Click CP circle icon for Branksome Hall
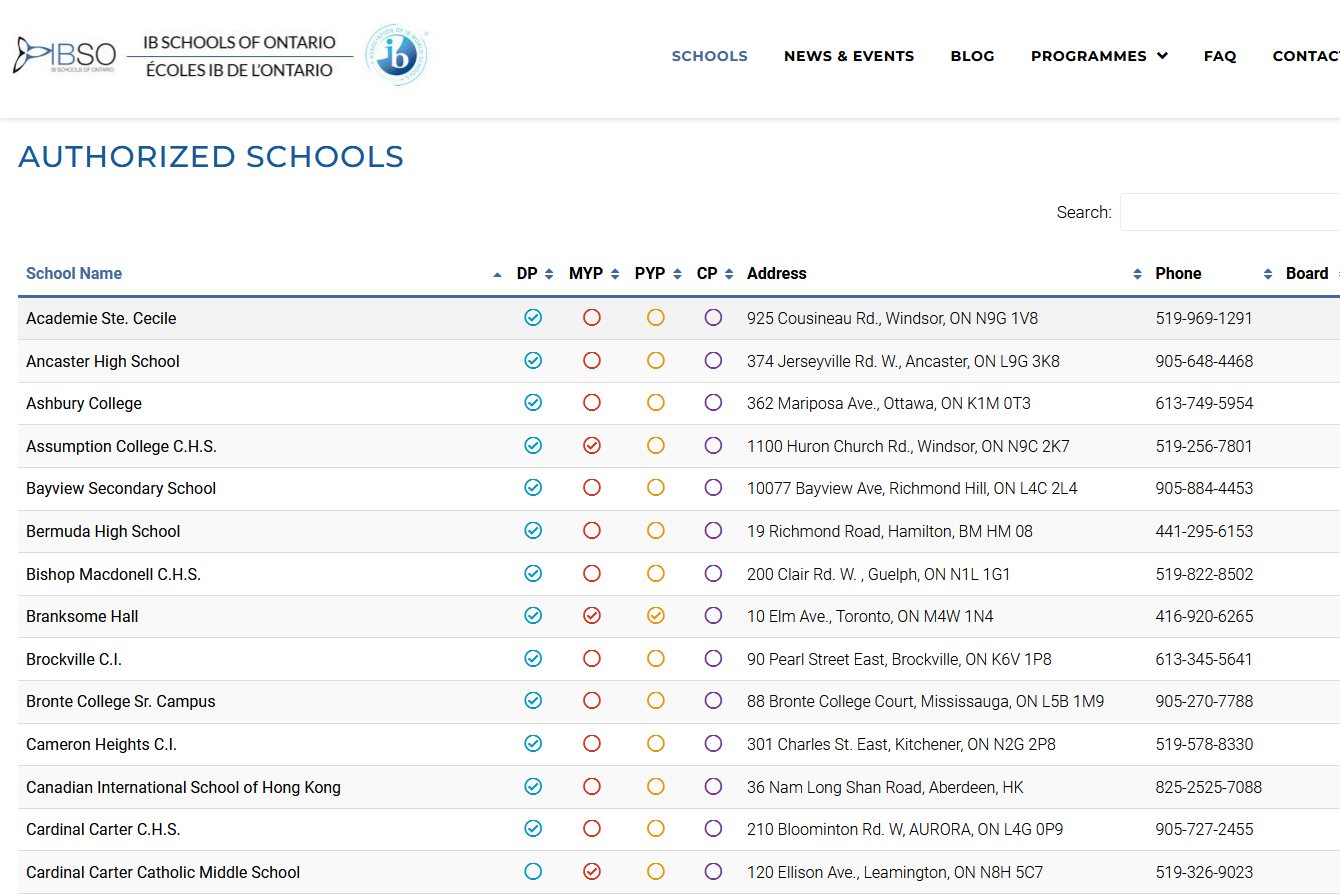 click(713, 616)
